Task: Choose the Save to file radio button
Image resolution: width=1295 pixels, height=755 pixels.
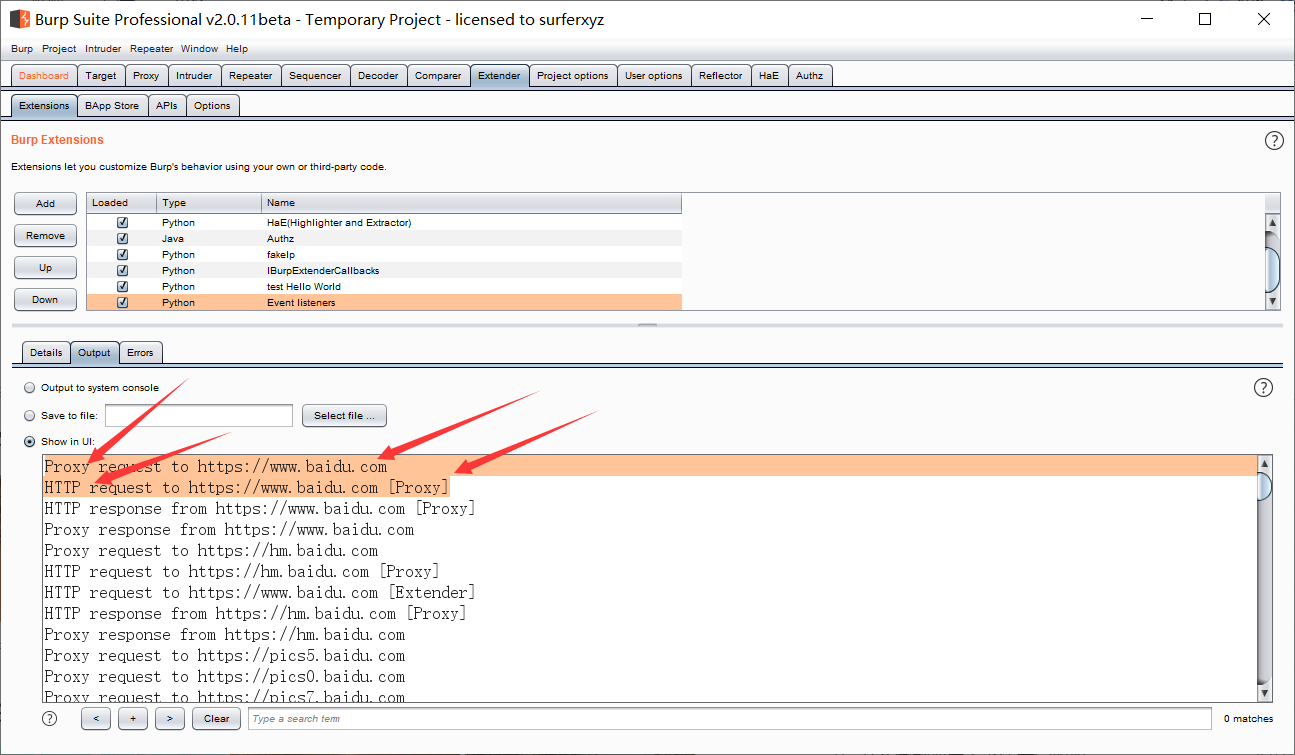Action: point(30,416)
